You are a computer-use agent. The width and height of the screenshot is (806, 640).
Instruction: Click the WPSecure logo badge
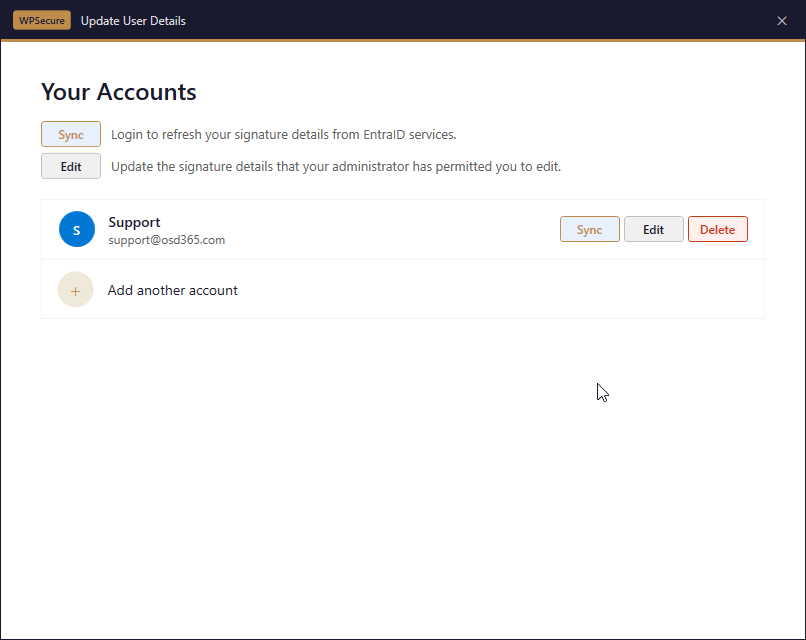tap(41, 21)
